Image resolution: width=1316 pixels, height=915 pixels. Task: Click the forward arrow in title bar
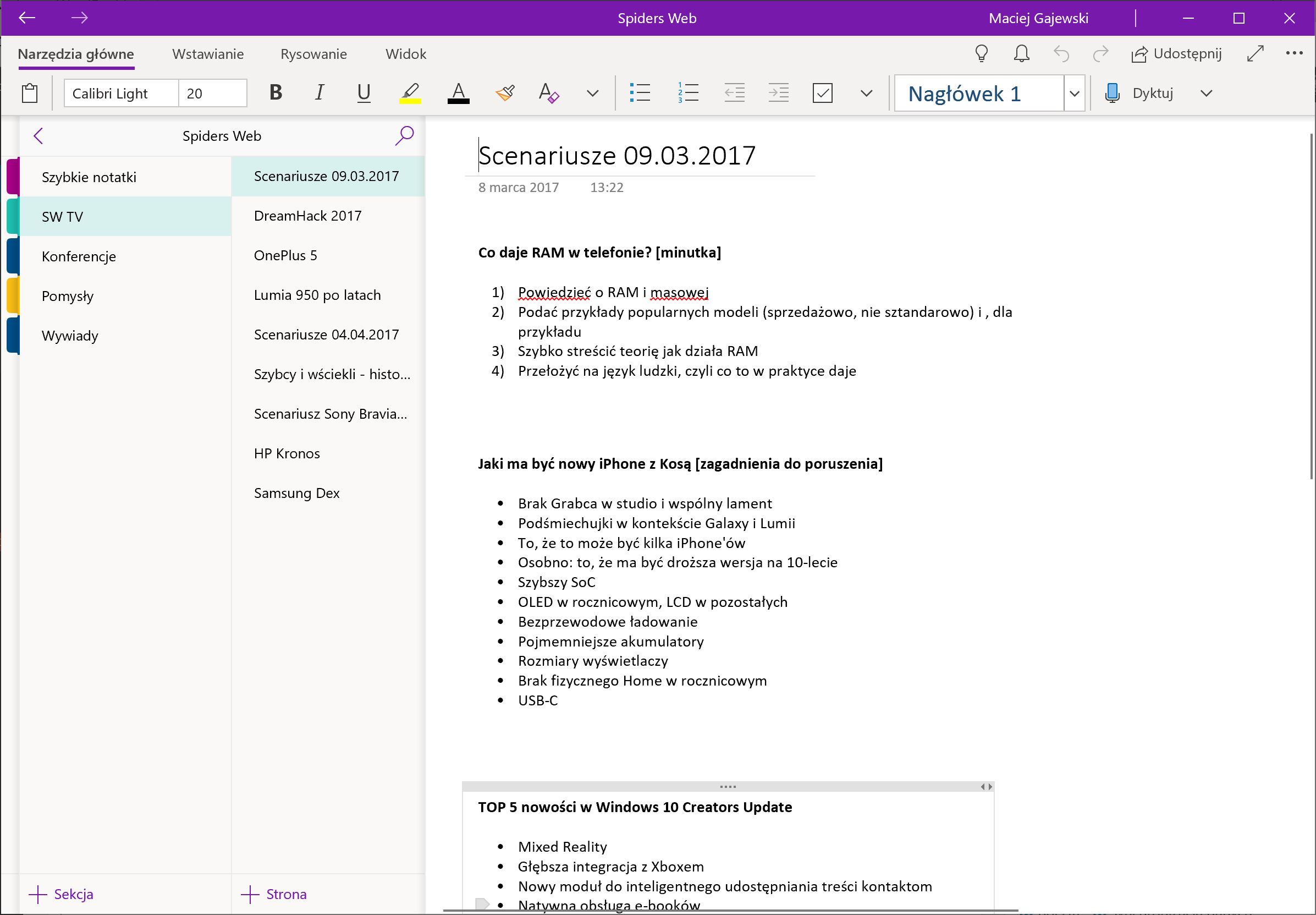point(80,18)
